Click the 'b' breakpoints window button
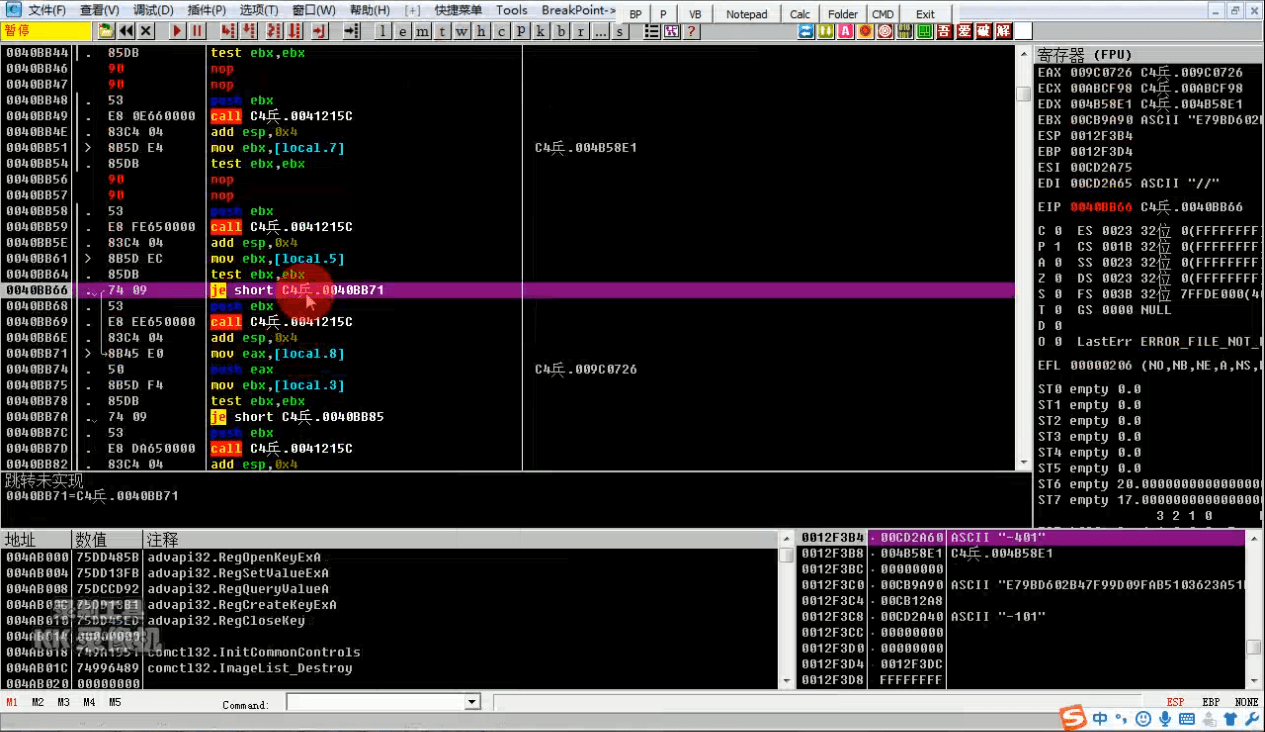The height and width of the screenshot is (732, 1265). pos(562,31)
